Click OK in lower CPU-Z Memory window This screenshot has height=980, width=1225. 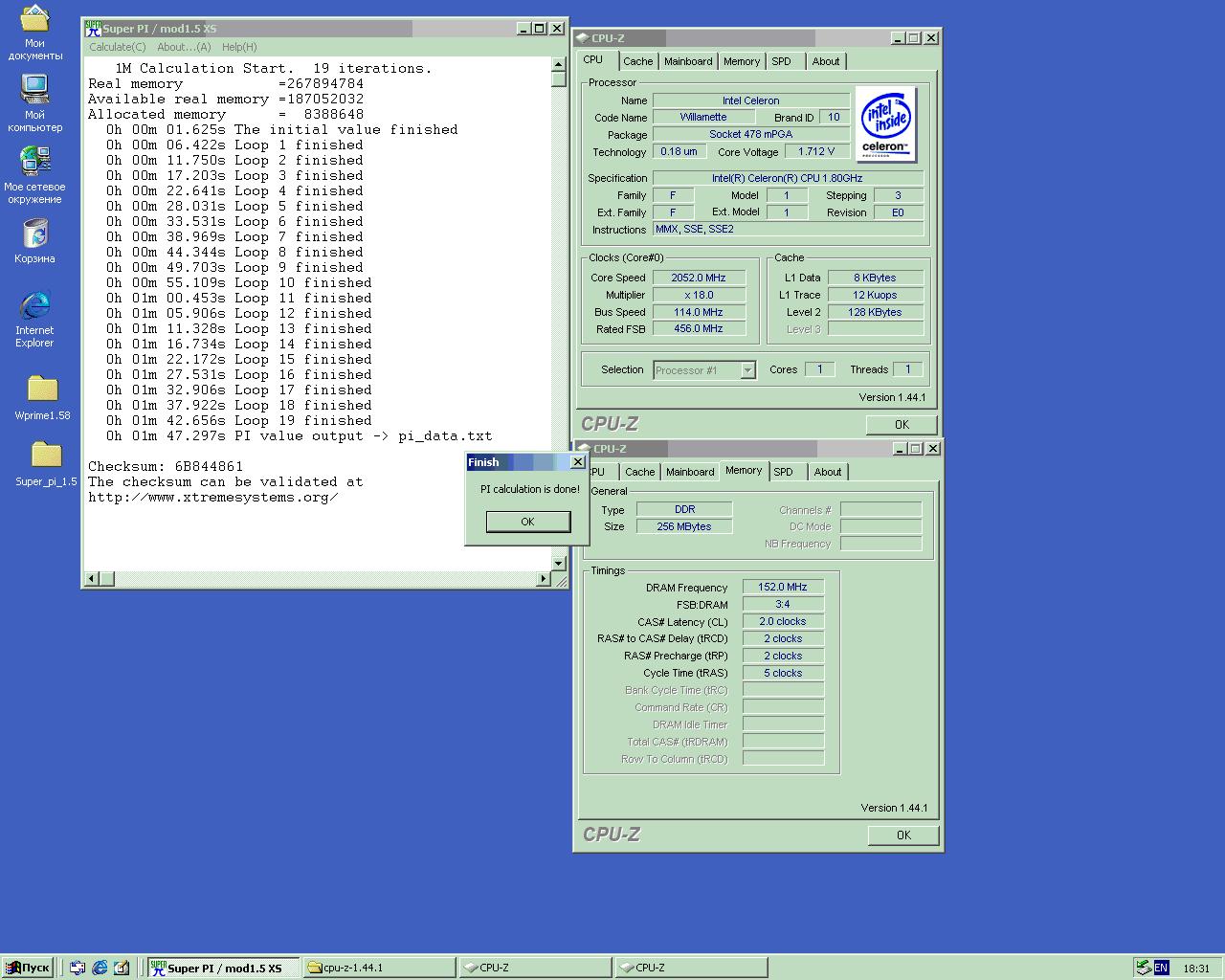pos(903,835)
